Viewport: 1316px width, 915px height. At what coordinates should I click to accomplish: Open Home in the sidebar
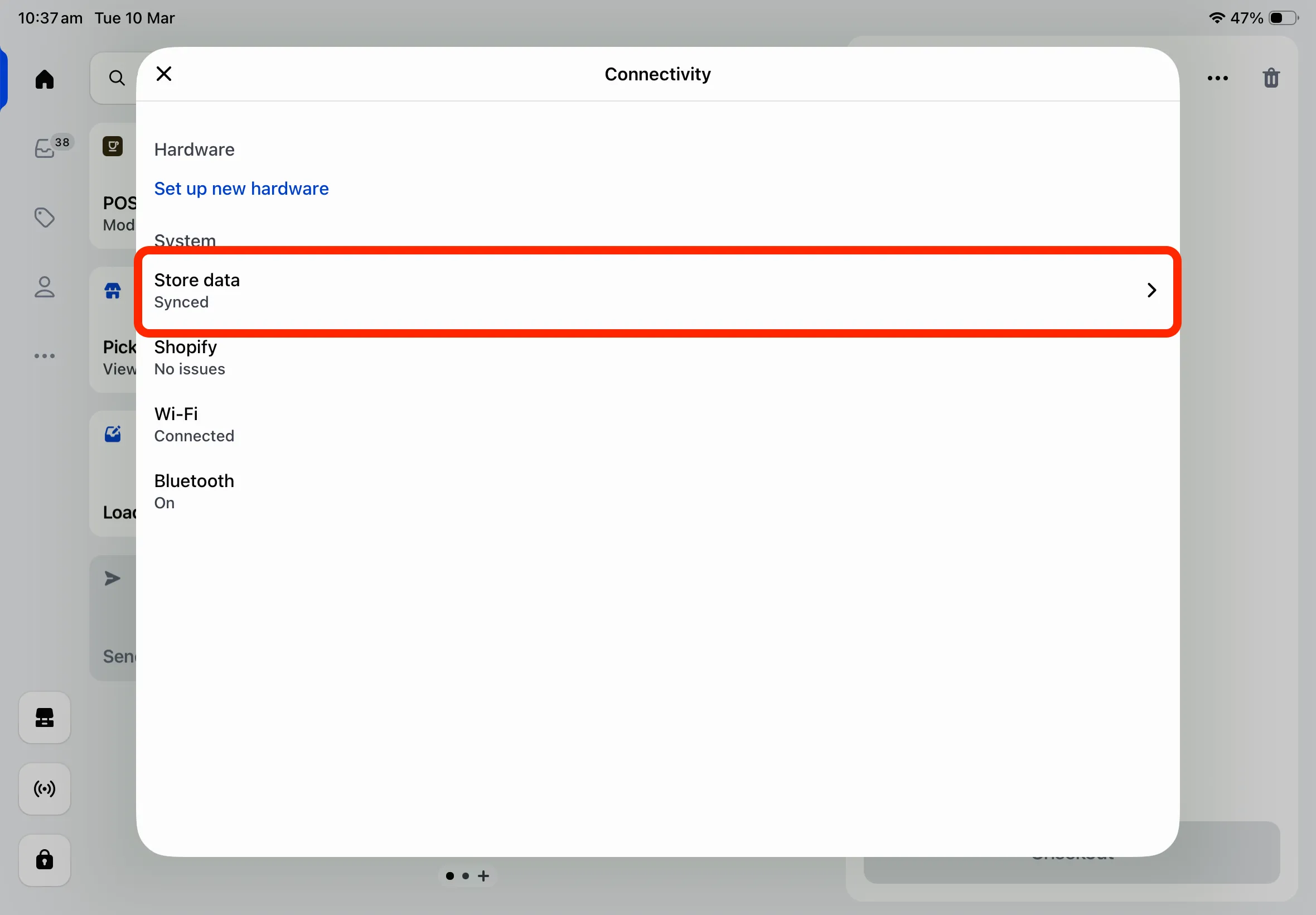pos(45,79)
